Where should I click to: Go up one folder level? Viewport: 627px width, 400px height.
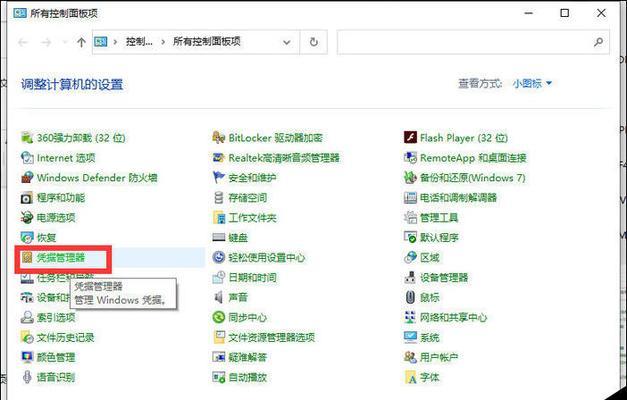[81, 42]
